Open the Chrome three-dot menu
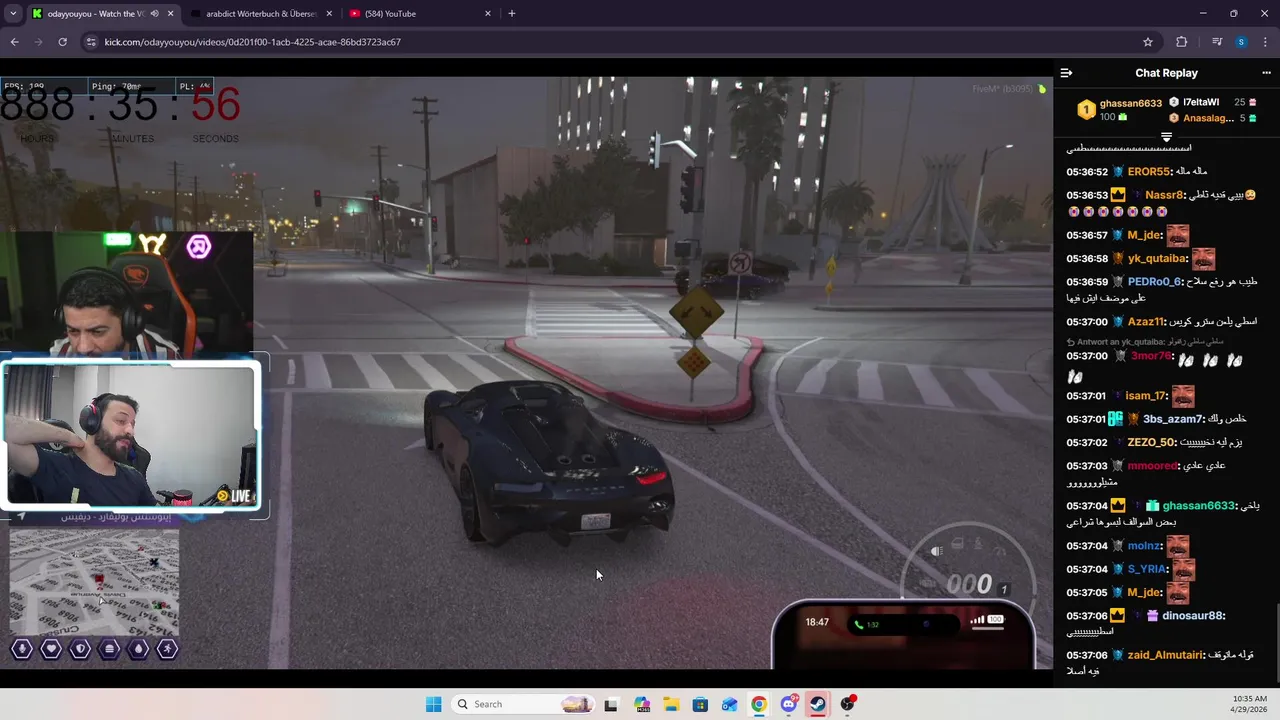 pos(1266,42)
